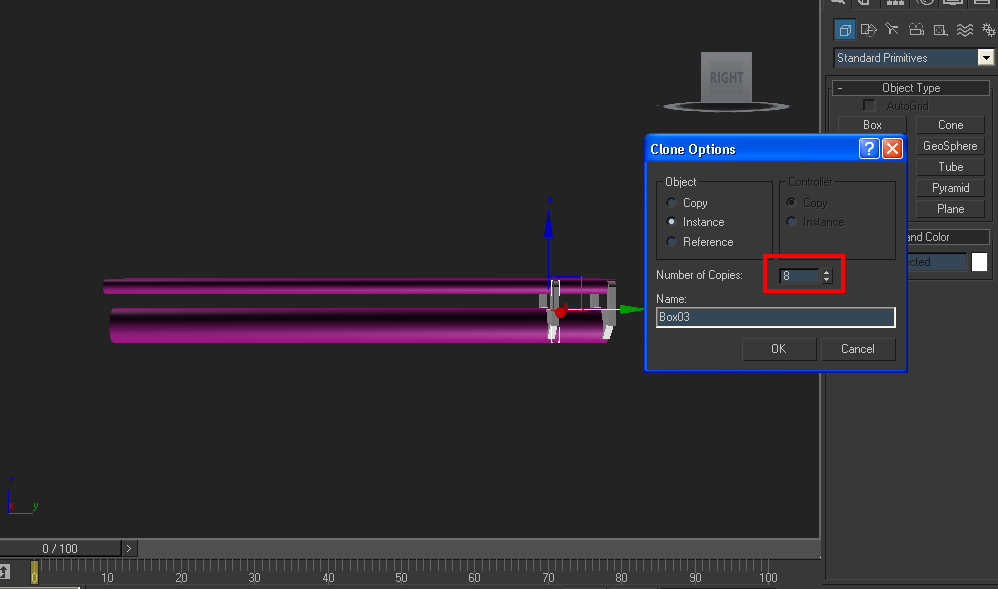The height and width of the screenshot is (589, 998).
Task: Create a Tube primitive
Action: click(x=950, y=167)
